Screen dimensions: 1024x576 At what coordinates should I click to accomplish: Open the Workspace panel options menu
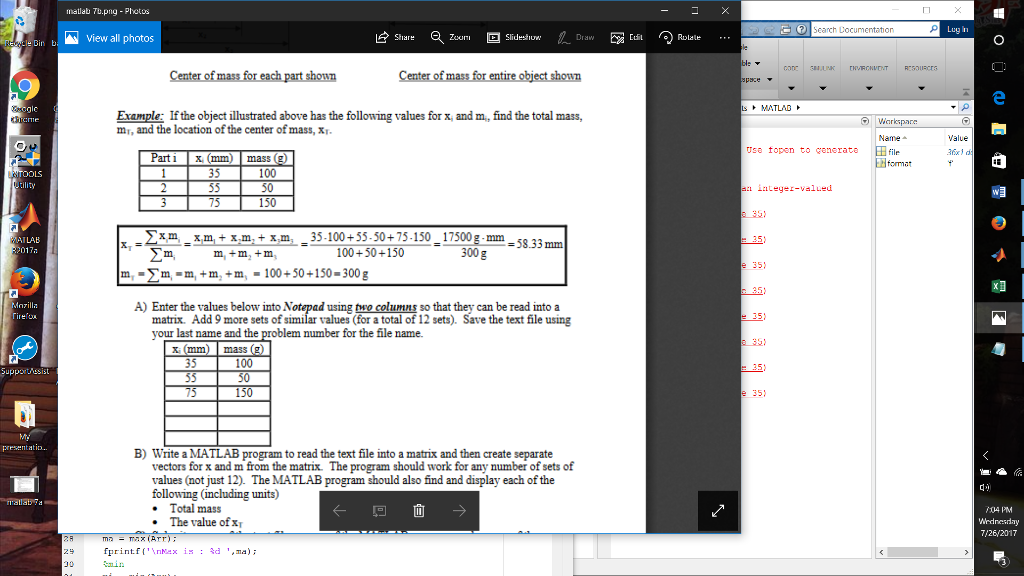(964, 120)
